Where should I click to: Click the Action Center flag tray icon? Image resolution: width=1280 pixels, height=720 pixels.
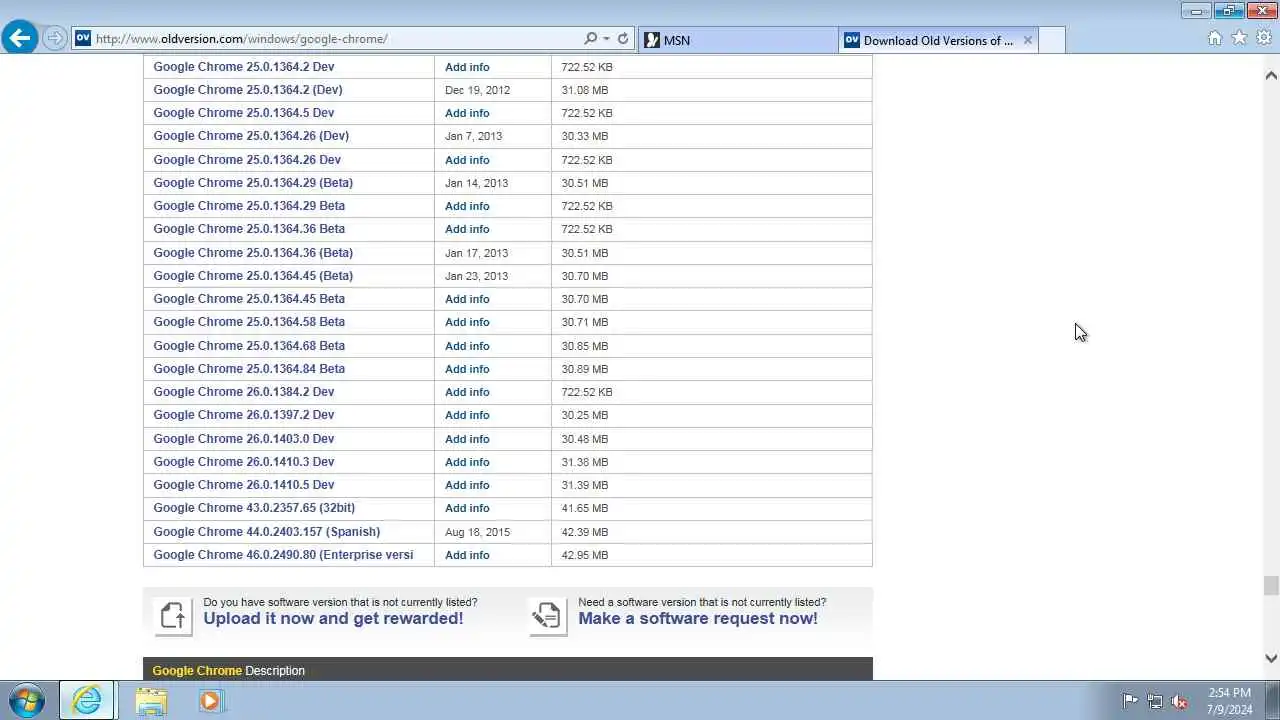coord(1130,701)
